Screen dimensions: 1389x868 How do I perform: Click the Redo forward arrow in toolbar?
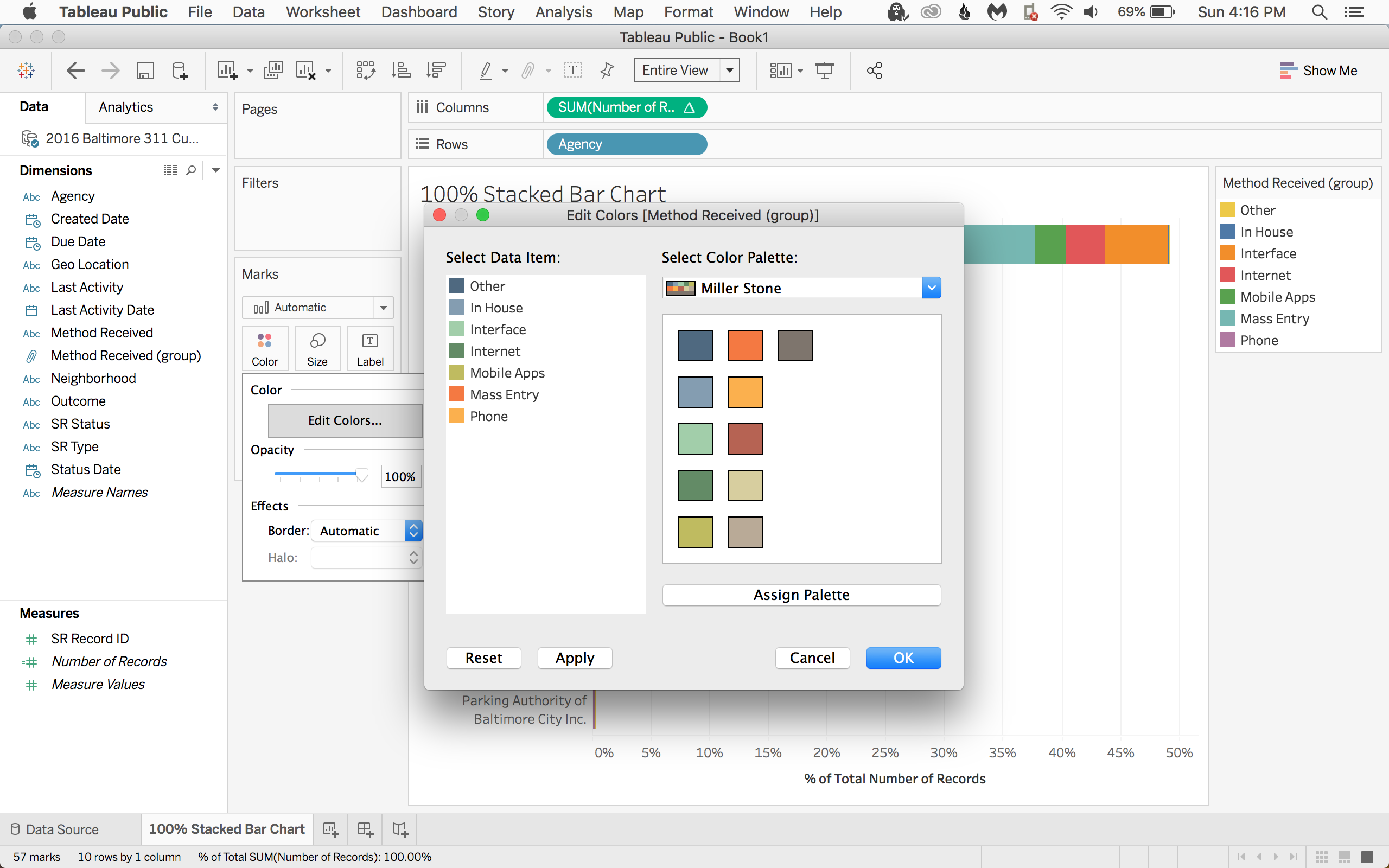tap(110, 71)
